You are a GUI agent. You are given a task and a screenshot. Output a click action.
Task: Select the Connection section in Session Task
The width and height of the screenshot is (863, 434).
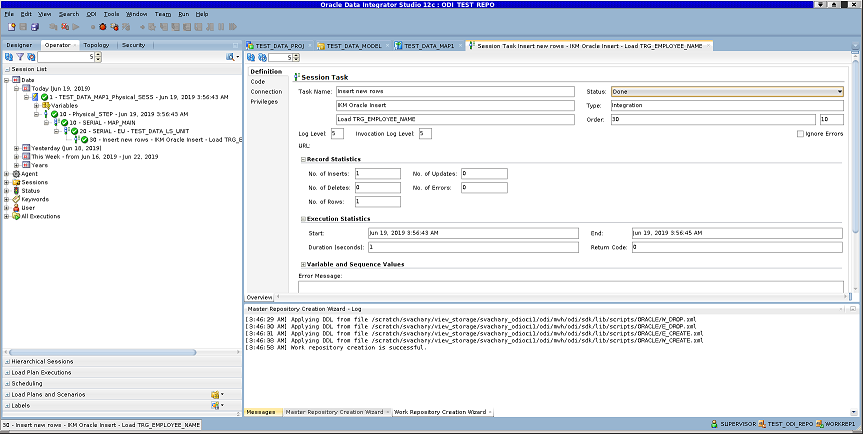(x=266, y=91)
